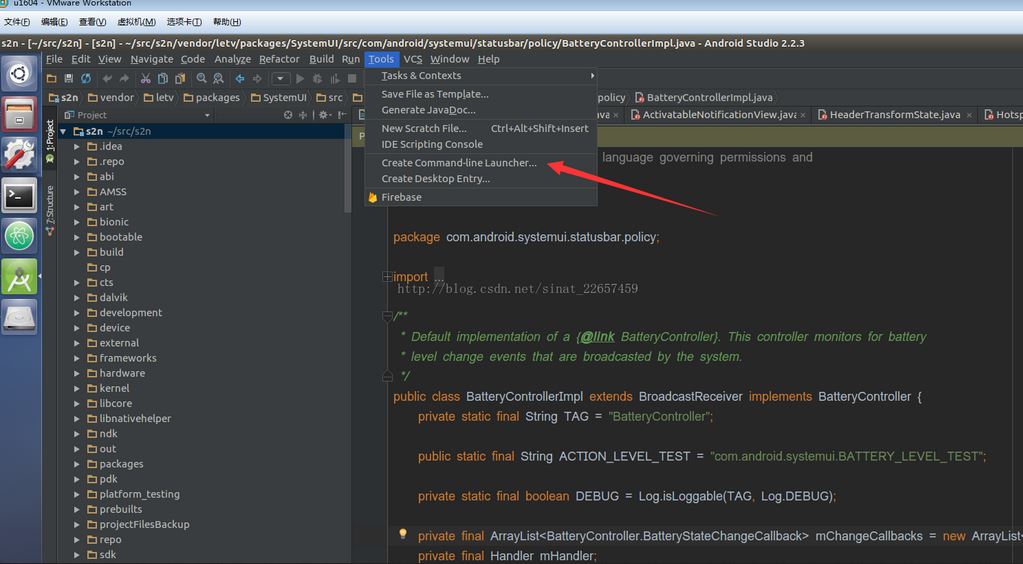1023x564 pixels.
Task: Select Generate JavaDoc menu item
Action: [x=481, y=110]
